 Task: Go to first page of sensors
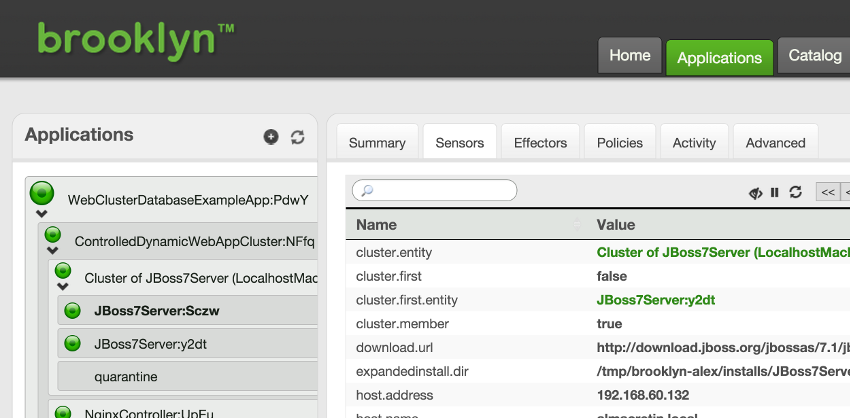828,192
